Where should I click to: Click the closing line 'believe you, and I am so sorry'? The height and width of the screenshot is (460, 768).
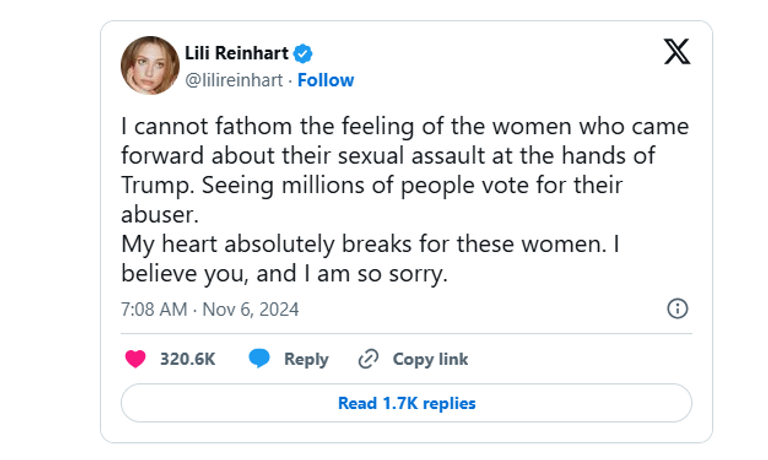[283, 273]
